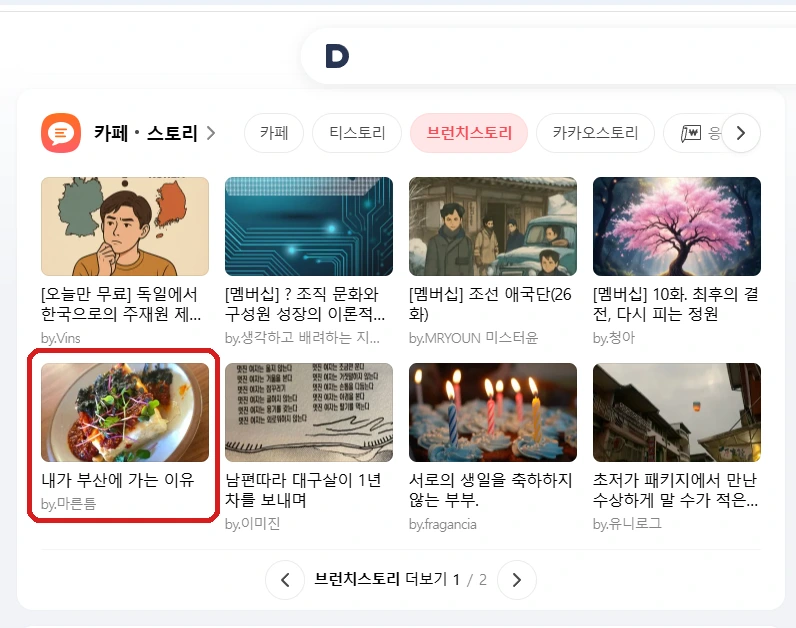Show more category tabs with right arrow
Image resolution: width=796 pixels, height=628 pixels.
click(x=741, y=133)
